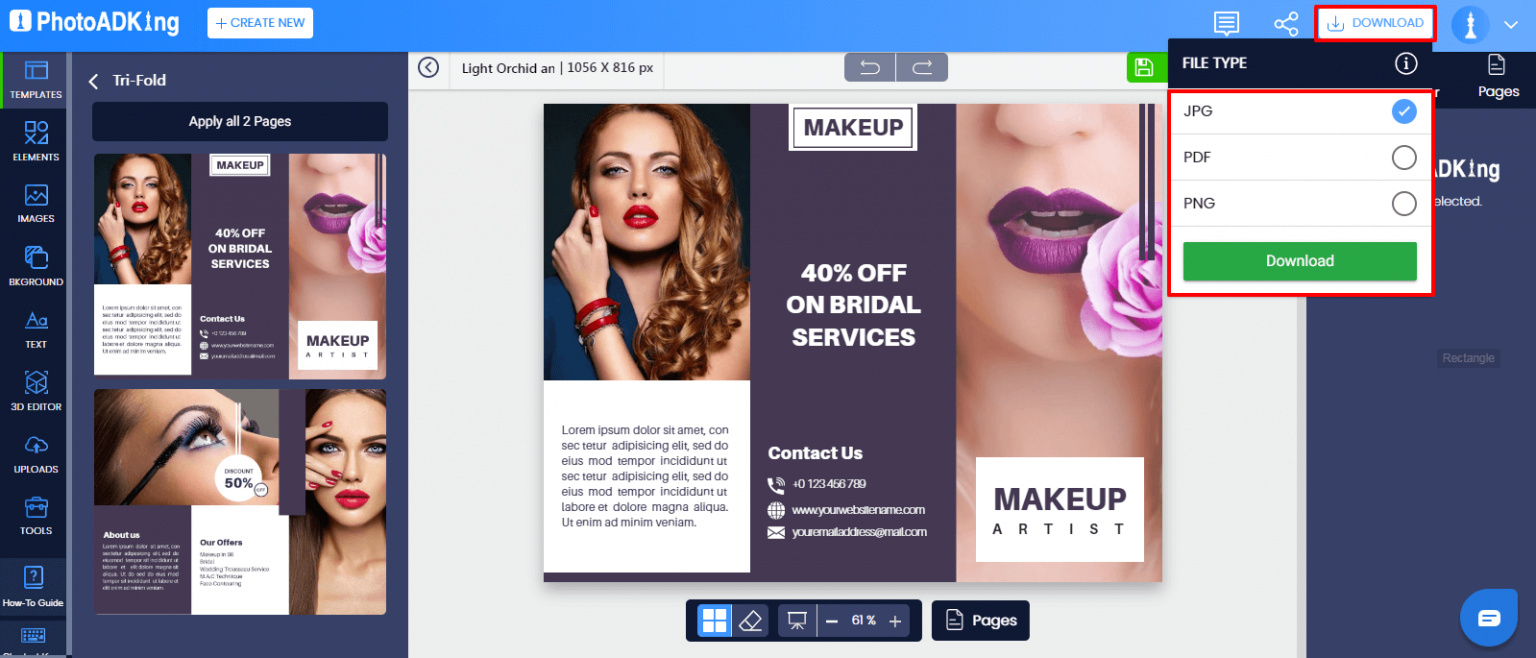Open the account dropdown at top right
Screen dimensions: 1536x658
1513,25
